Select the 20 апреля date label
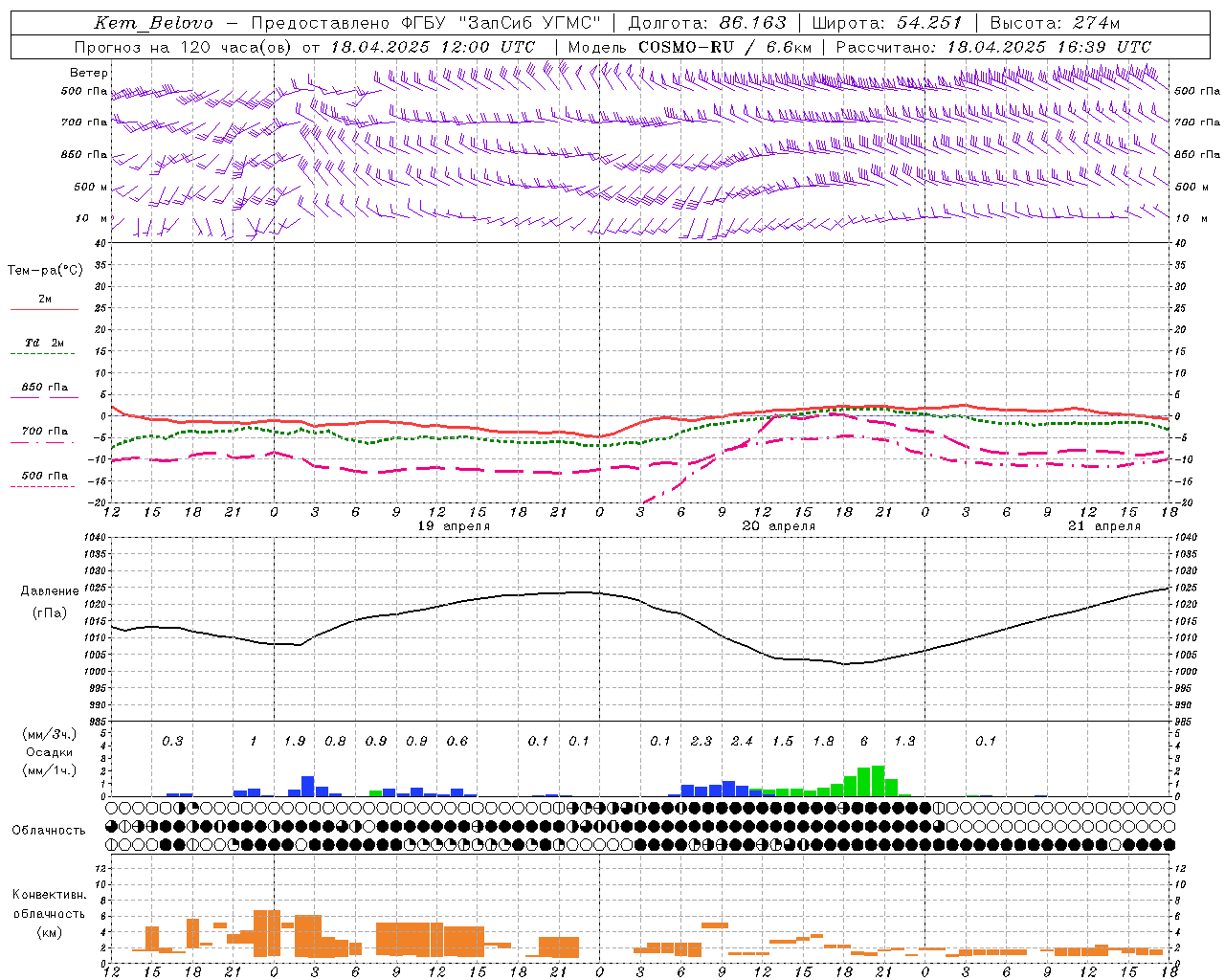The image size is (1225, 980). pos(779,526)
